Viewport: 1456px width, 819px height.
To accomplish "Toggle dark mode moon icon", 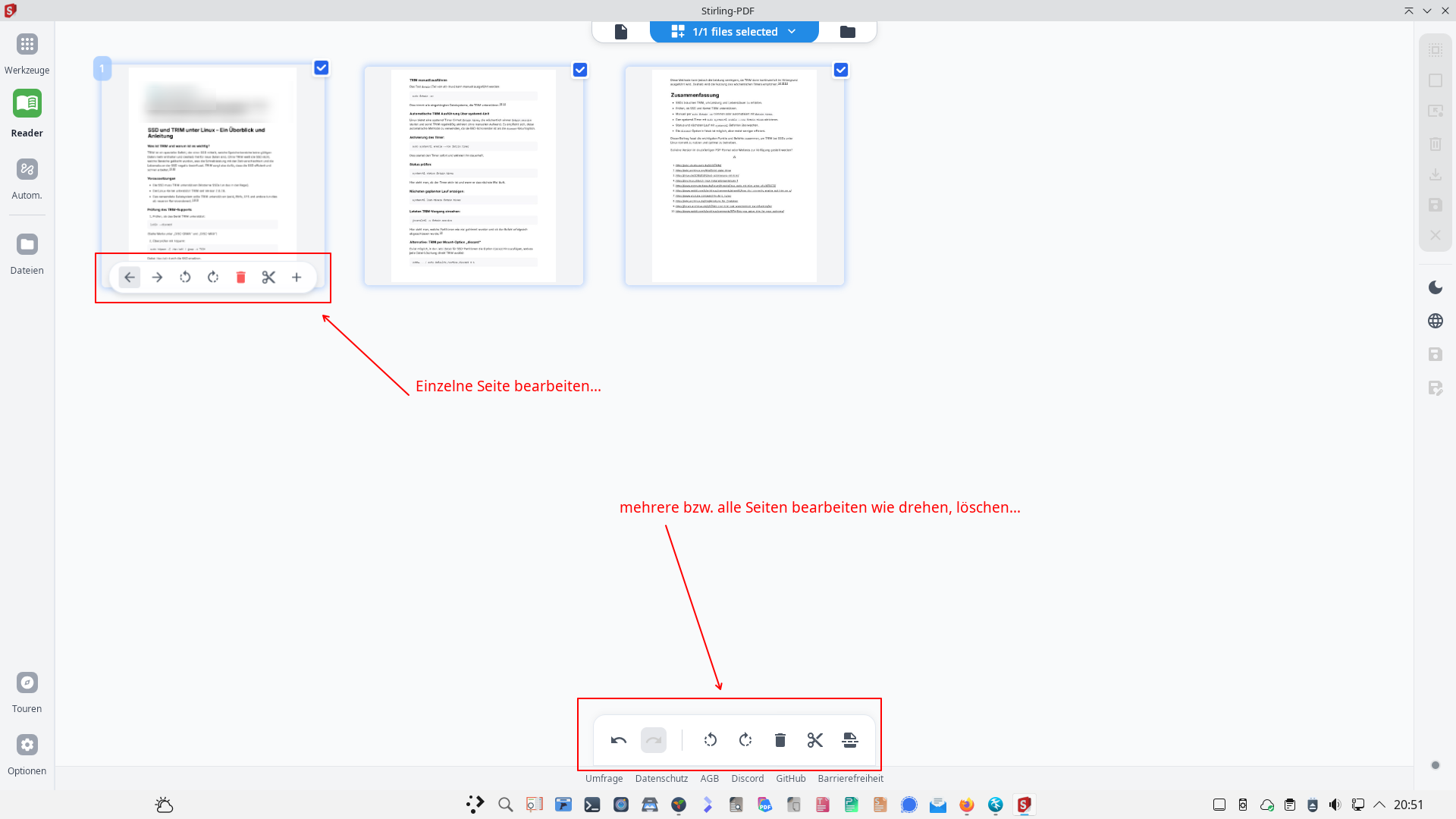I will (x=1435, y=287).
